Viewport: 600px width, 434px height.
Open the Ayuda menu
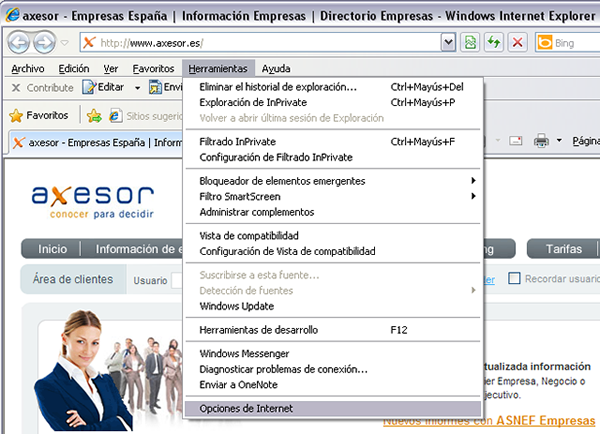coord(276,69)
